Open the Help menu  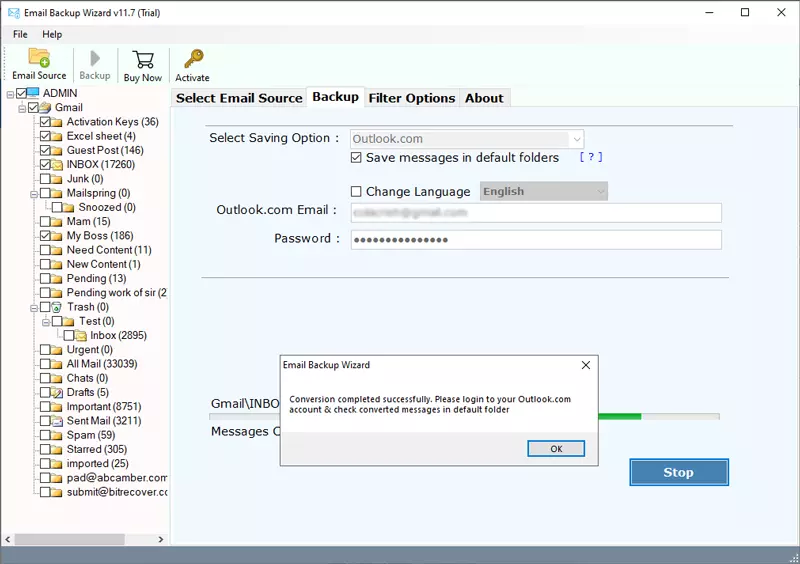pos(52,34)
